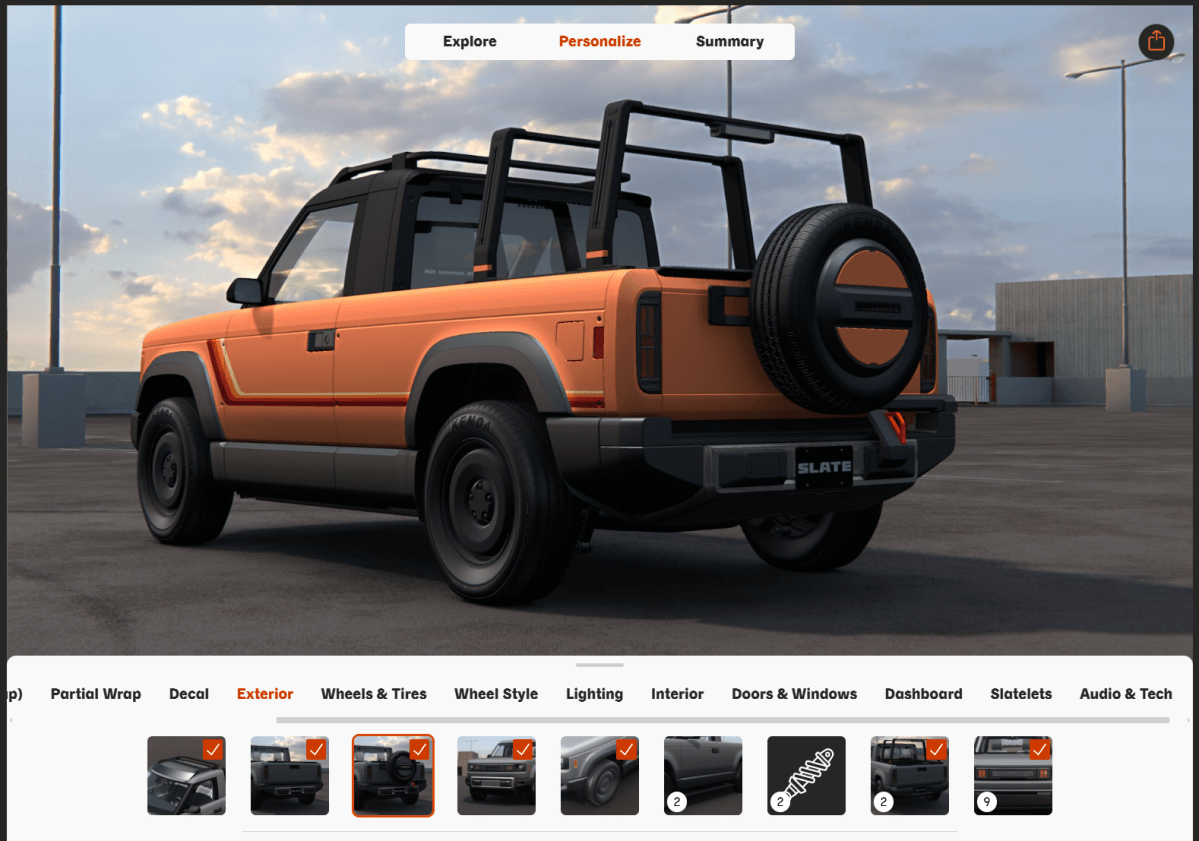Open the Wheels & Tires category
Screen dimensions: 1199x841
[x=373, y=694]
